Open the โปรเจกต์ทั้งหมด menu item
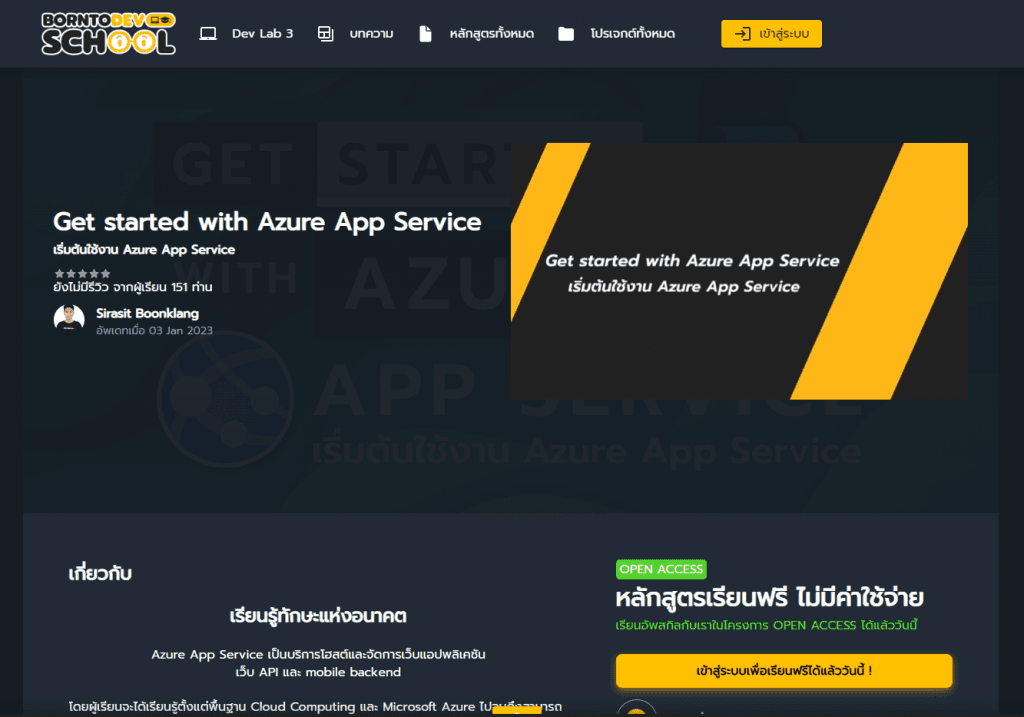Screen dimensions: 1024x717 [x=632, y=33]
